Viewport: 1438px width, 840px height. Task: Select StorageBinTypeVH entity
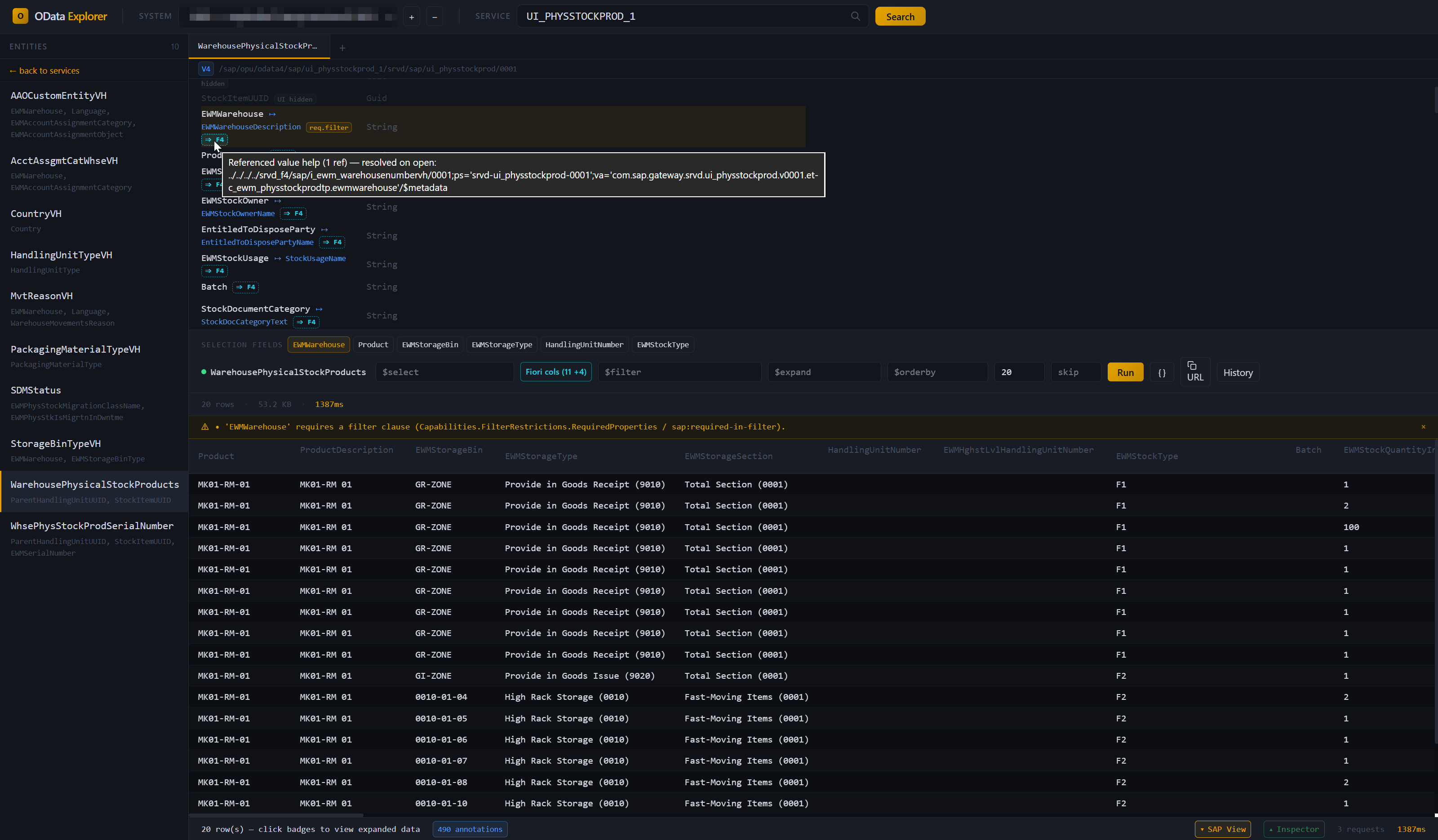click(94, 451)
